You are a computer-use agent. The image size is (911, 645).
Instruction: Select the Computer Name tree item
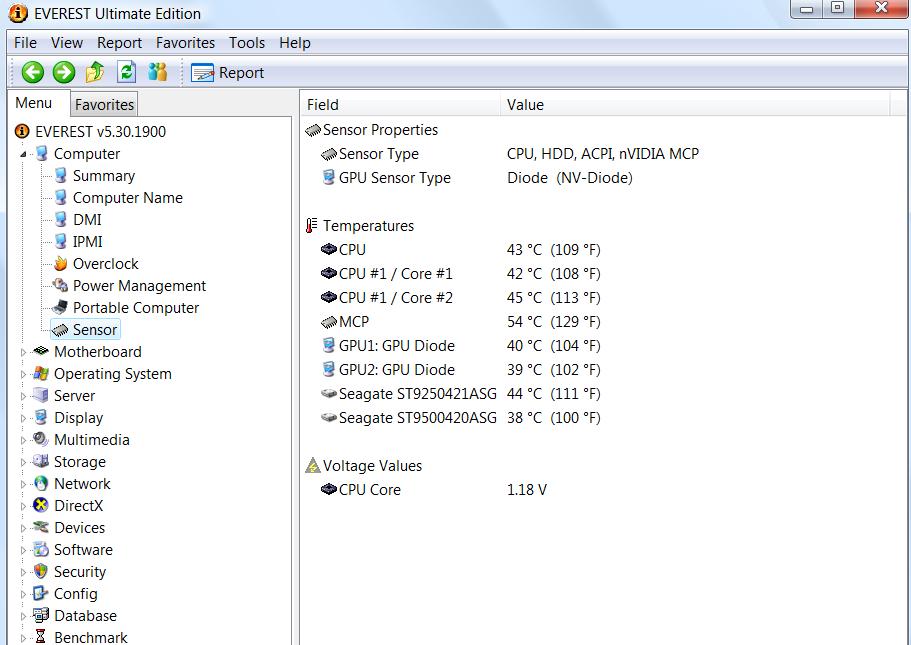pos(128,198)
